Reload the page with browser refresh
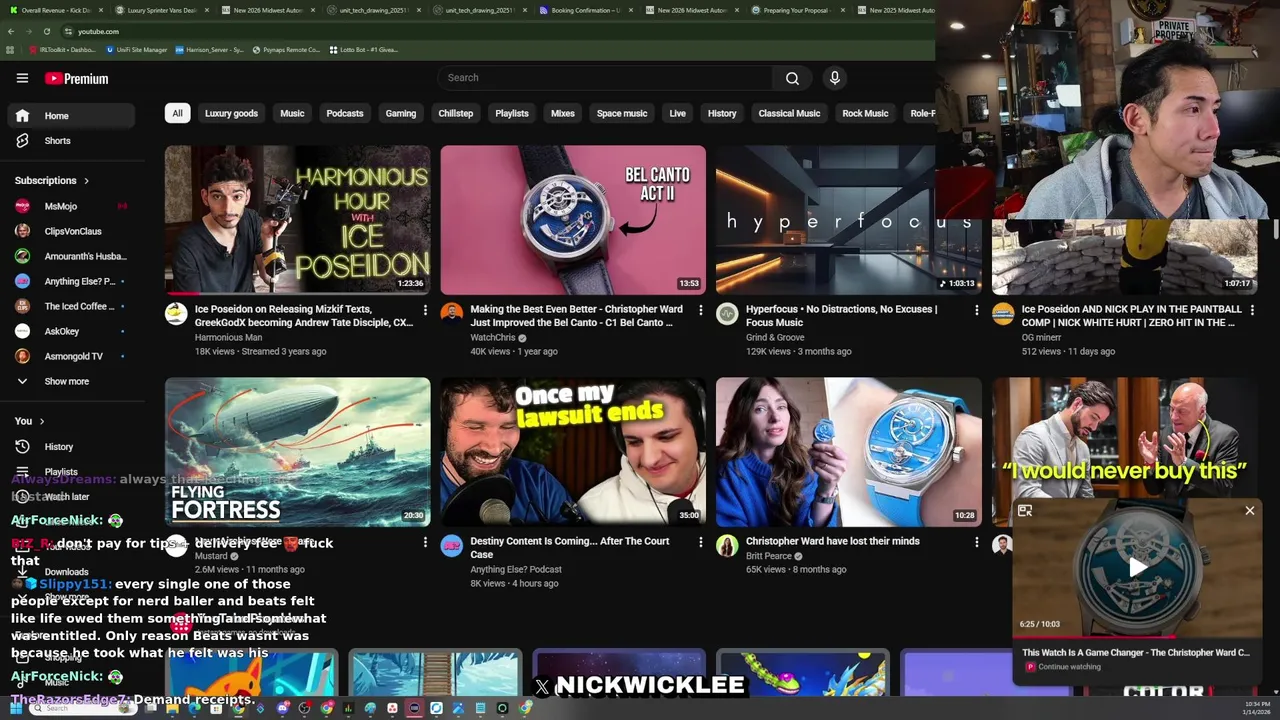 coord(46,31)
